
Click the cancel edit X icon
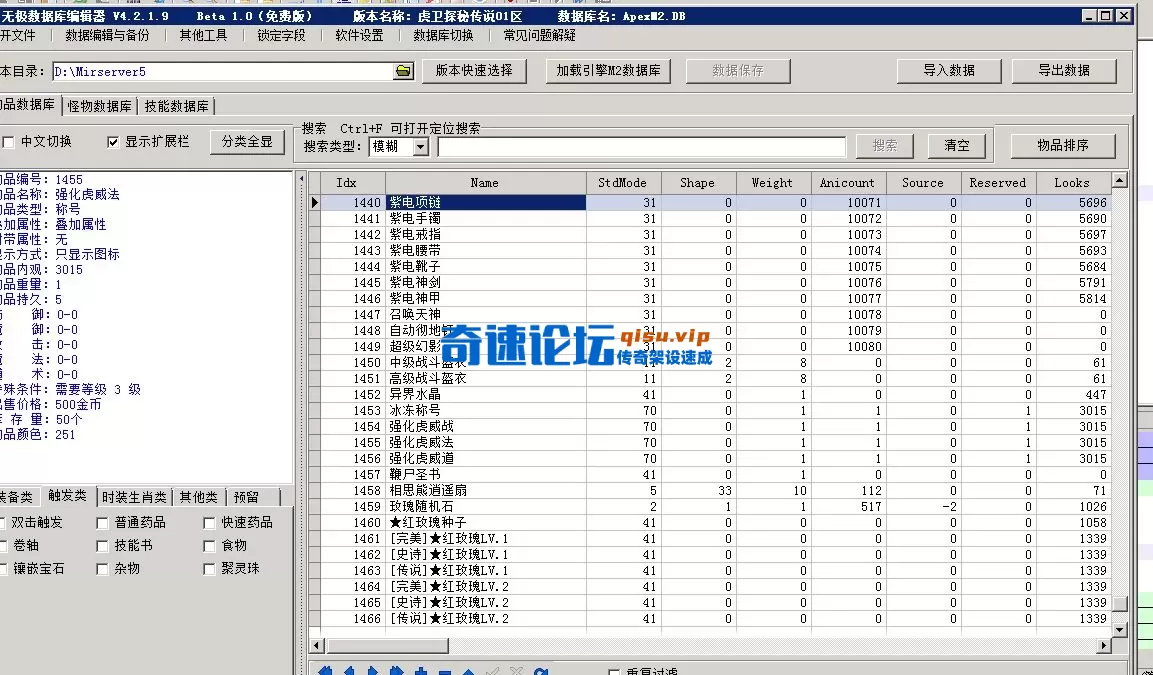[x=516, y=670]
